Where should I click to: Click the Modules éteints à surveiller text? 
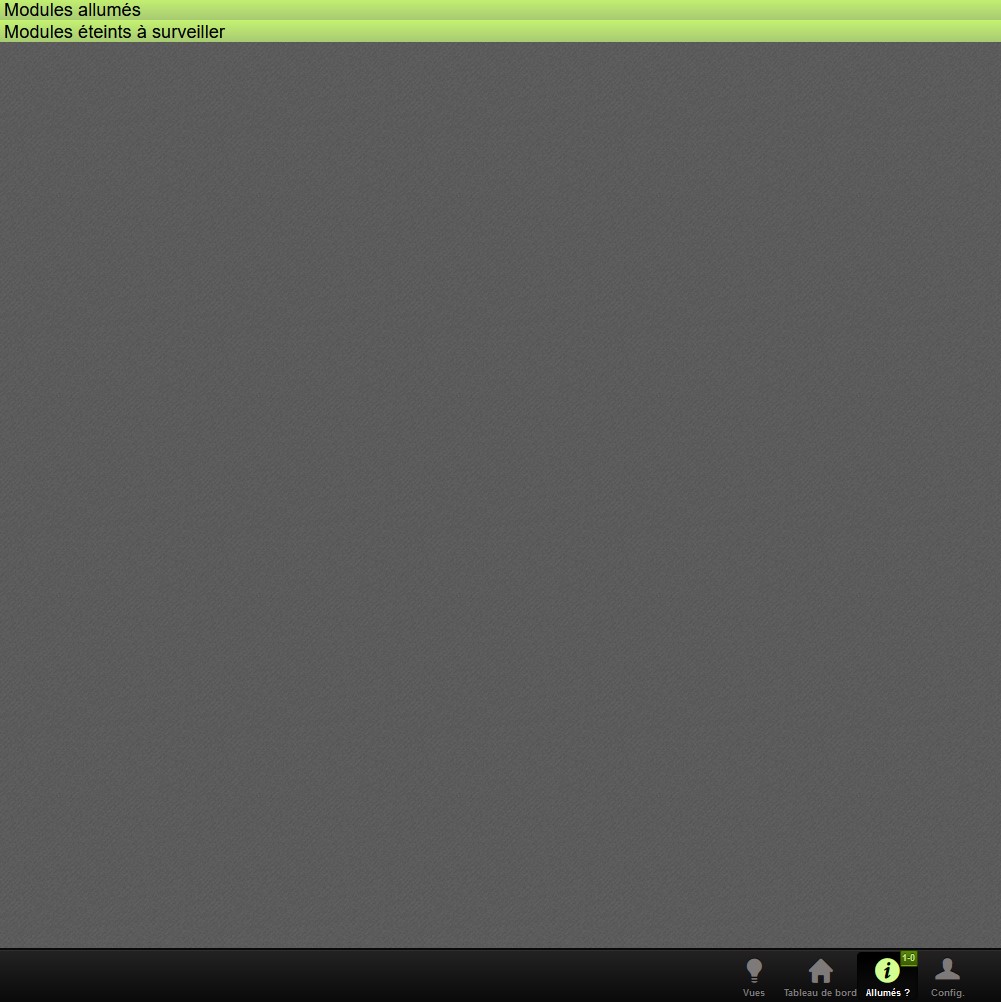click(114, 31)
